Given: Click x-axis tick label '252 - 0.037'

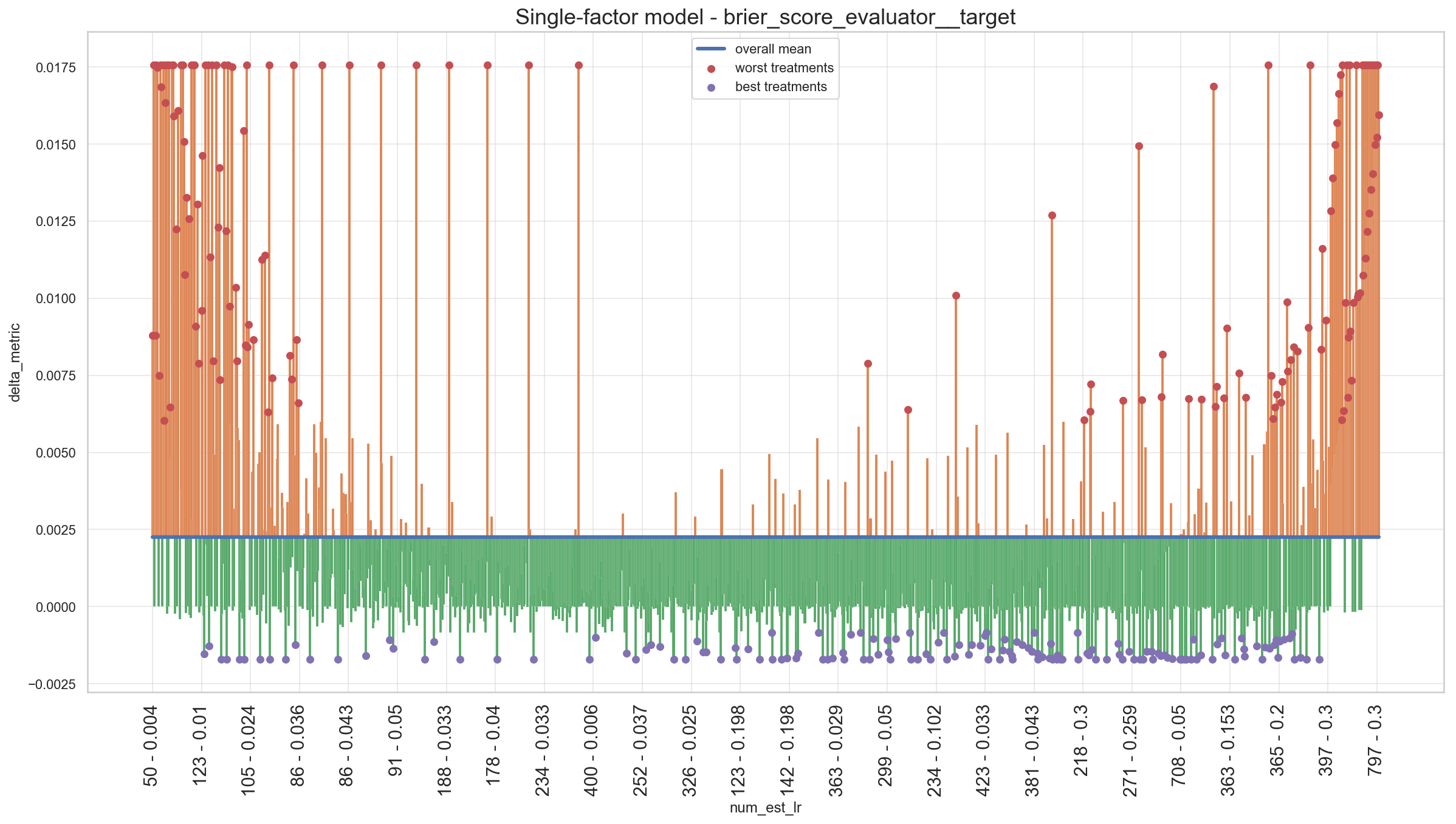Looking at the screenshot, I should [x=640, y=750].
